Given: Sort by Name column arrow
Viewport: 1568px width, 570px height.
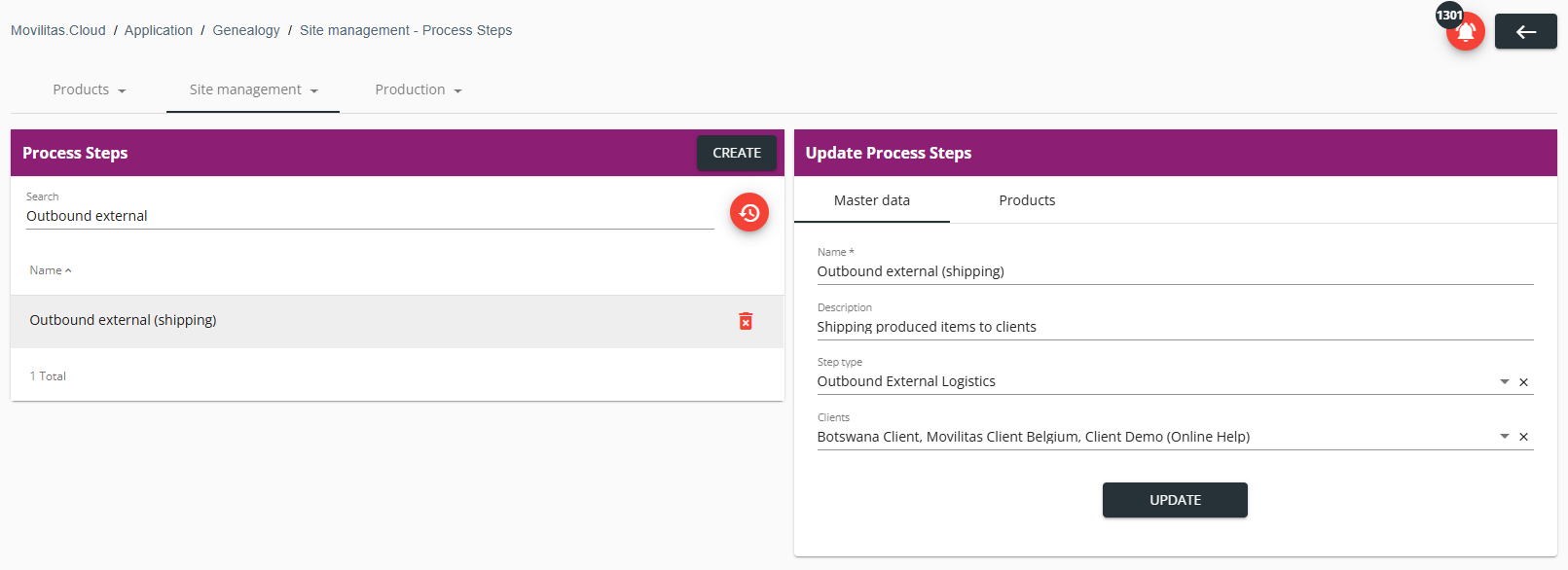Looking at the screenshot, I should click(68, 270).
